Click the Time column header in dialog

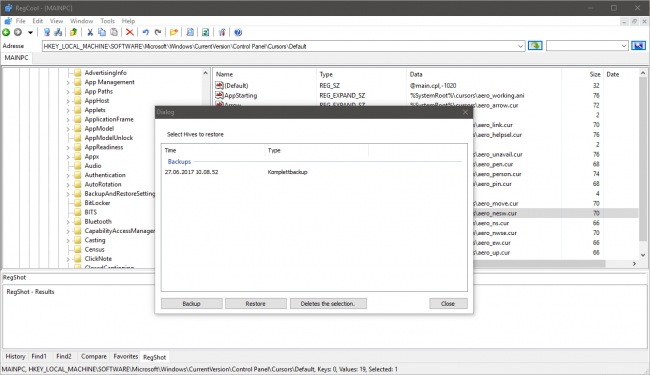(x=213, y=150)
